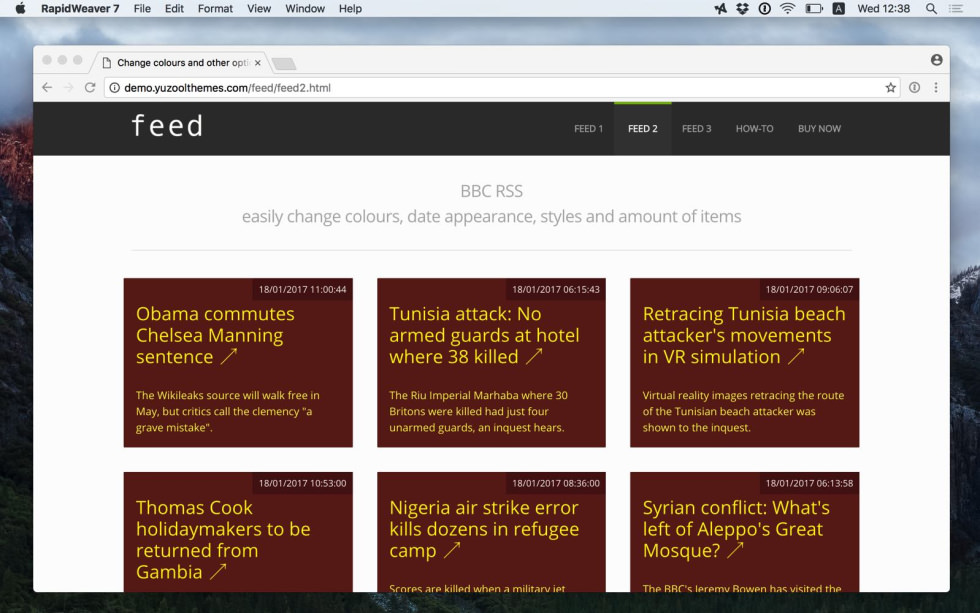This screenshot has width=980, height=613.
Task: Close the Change colours tab
Action: pos(258,63)
